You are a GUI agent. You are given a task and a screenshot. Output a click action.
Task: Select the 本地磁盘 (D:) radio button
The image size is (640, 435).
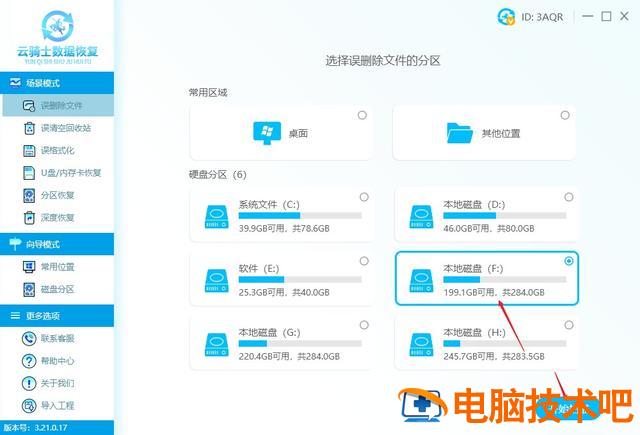tap(569, 197)
